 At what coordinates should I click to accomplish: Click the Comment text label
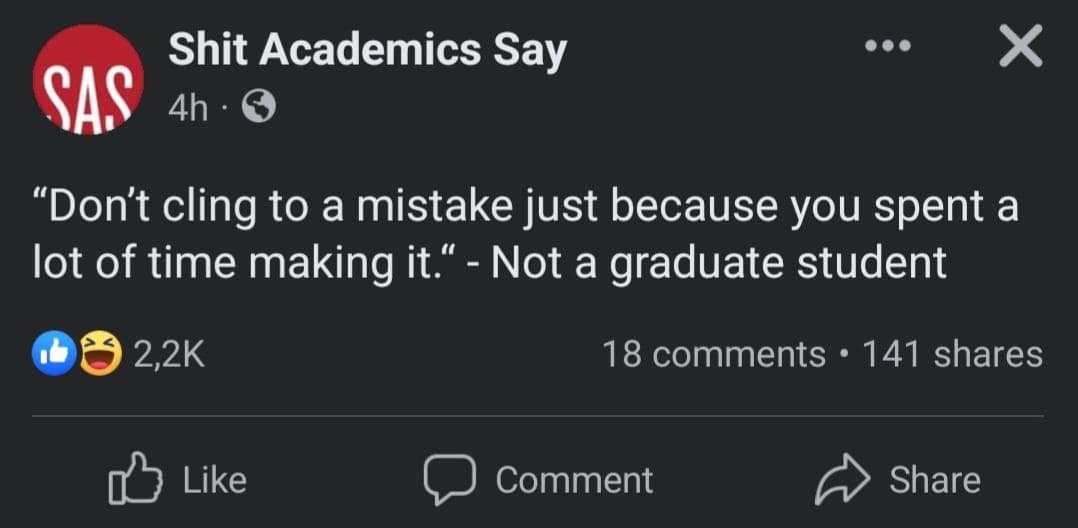pos(574,480)
